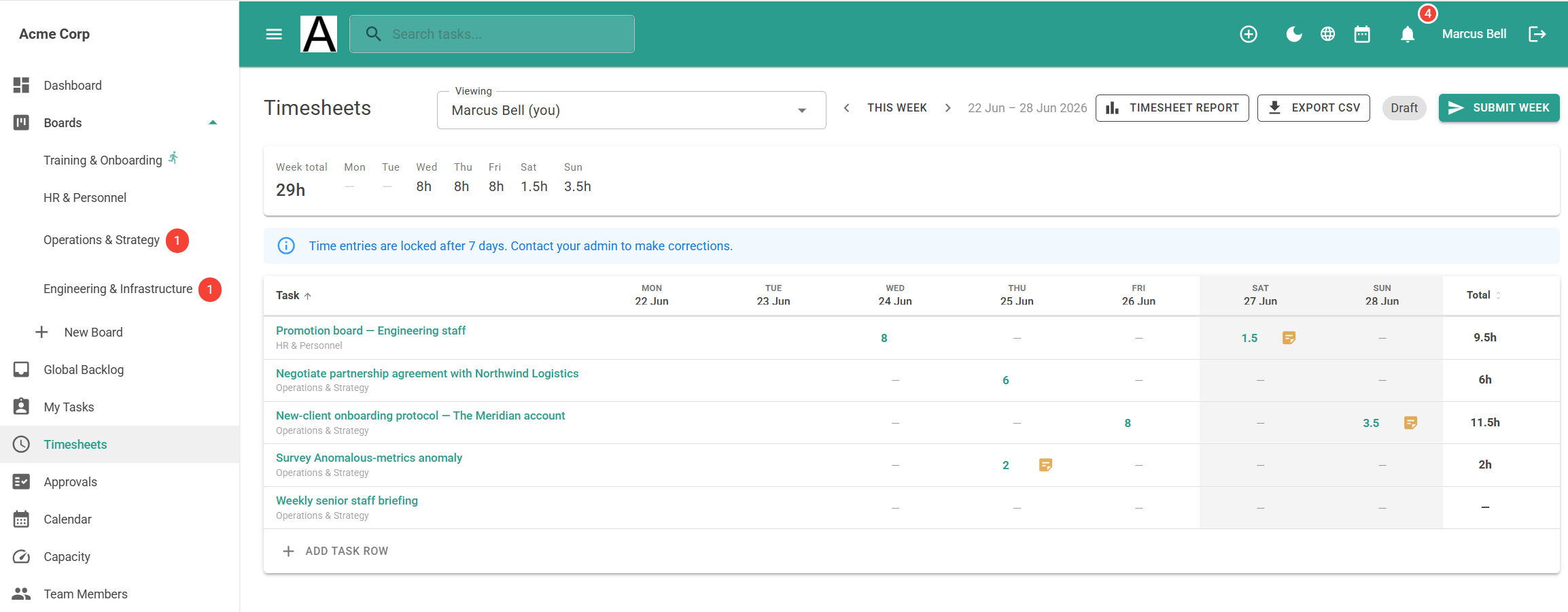The height and width of the screenshot is (612, 1568).
Task: Open the Weekly senior staff briefing task
Action: tap(347, 500)
